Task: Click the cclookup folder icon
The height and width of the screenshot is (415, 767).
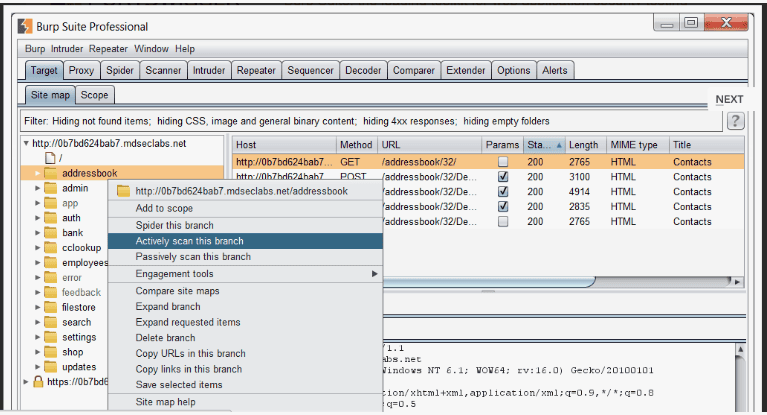Action: coord(50,248)
